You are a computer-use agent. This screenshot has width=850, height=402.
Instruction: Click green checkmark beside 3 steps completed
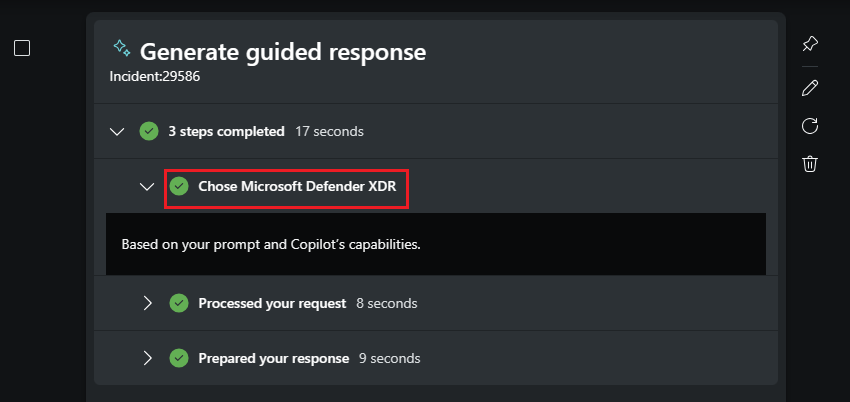(x=149, y=131)
